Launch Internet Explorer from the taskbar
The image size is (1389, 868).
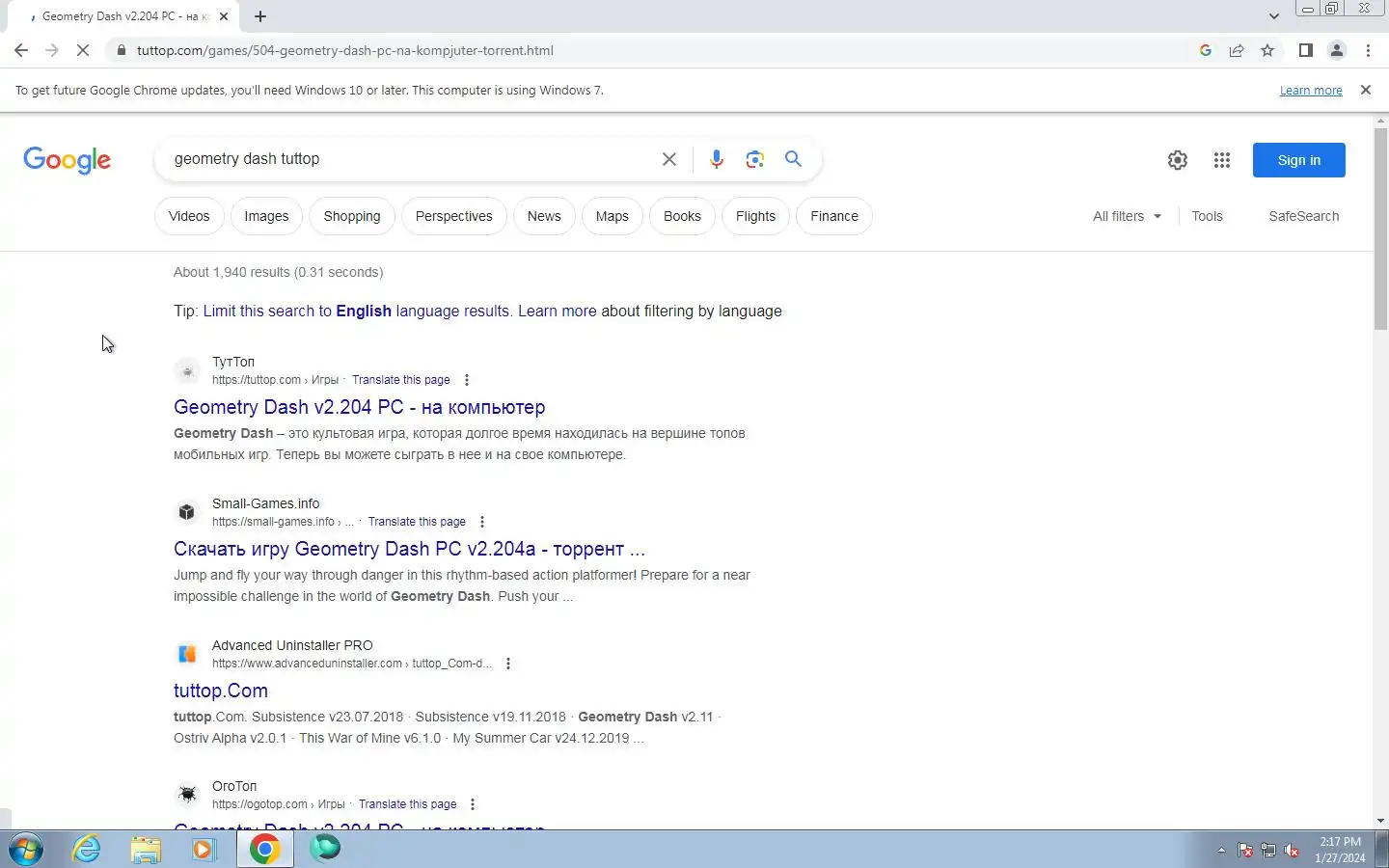87,849
